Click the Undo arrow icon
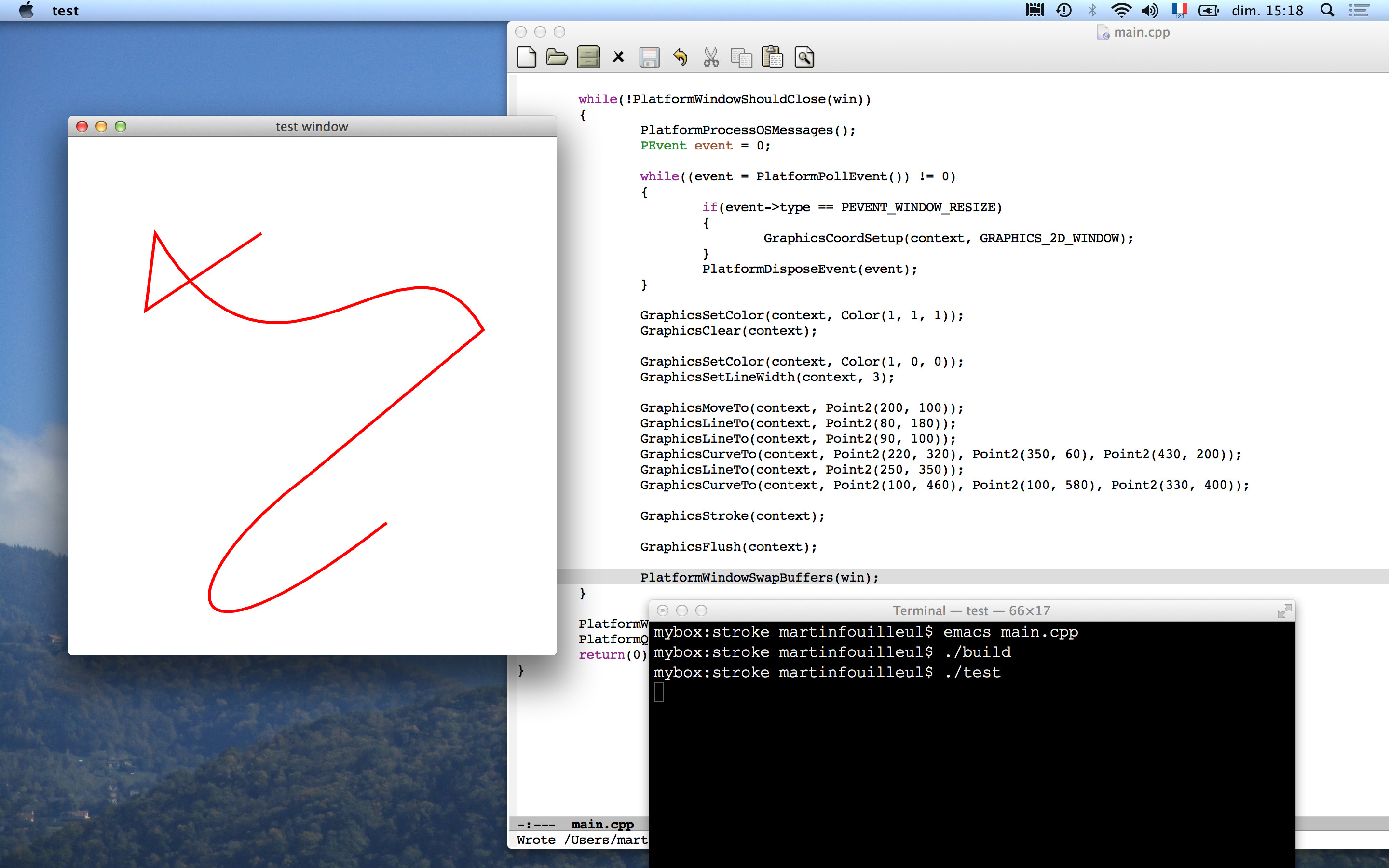This screenshot has height=868, width=1389. [x=680, y=57]
